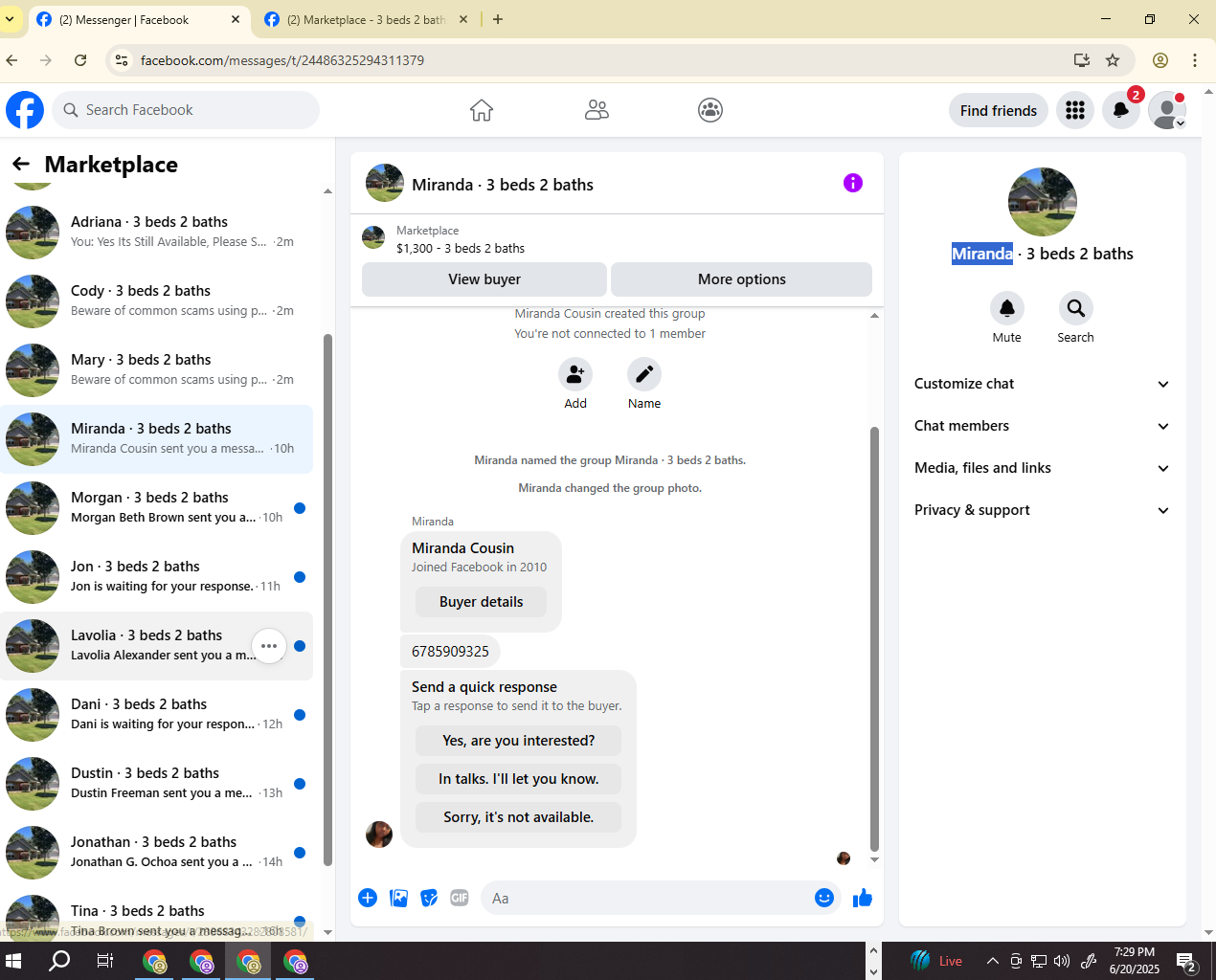1216x980 pixels.
Task: Open Dani 3 beds 2 baths conversation
Action: [x=157, y=715]
